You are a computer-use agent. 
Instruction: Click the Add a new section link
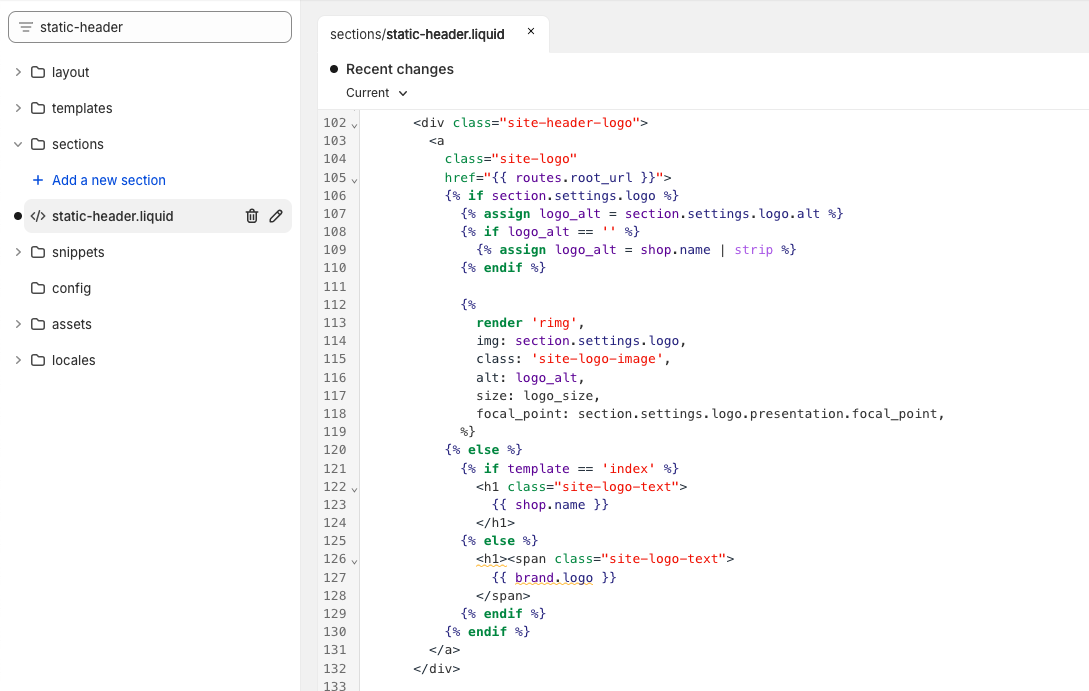108,180
